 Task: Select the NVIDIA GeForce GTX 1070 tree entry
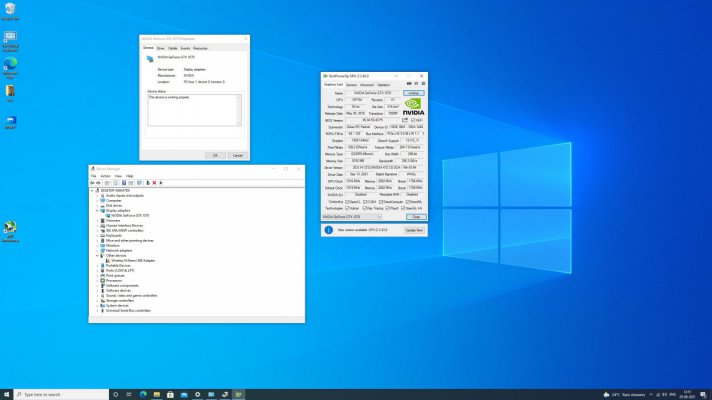point(130,216)
